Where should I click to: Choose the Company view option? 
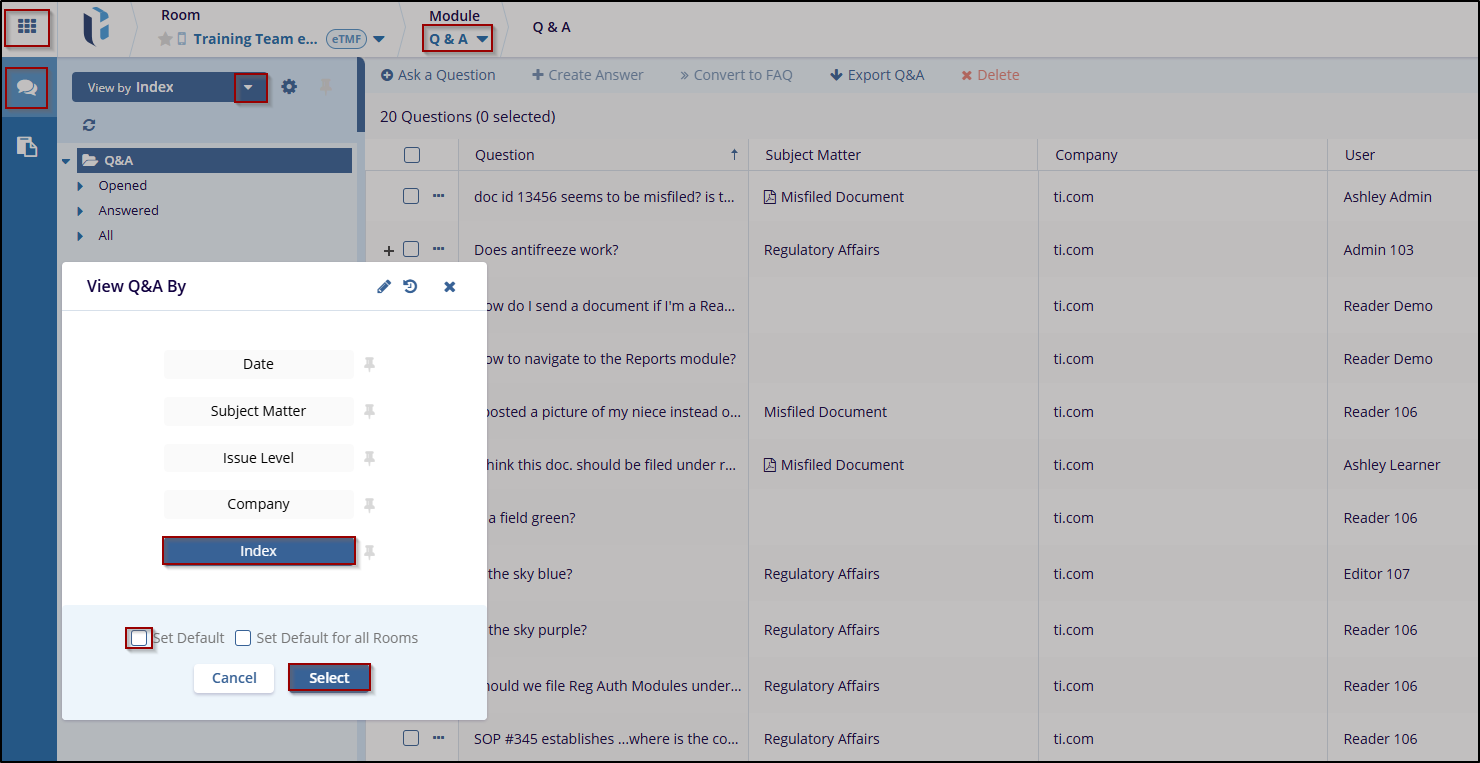click(x=258, y=504)
